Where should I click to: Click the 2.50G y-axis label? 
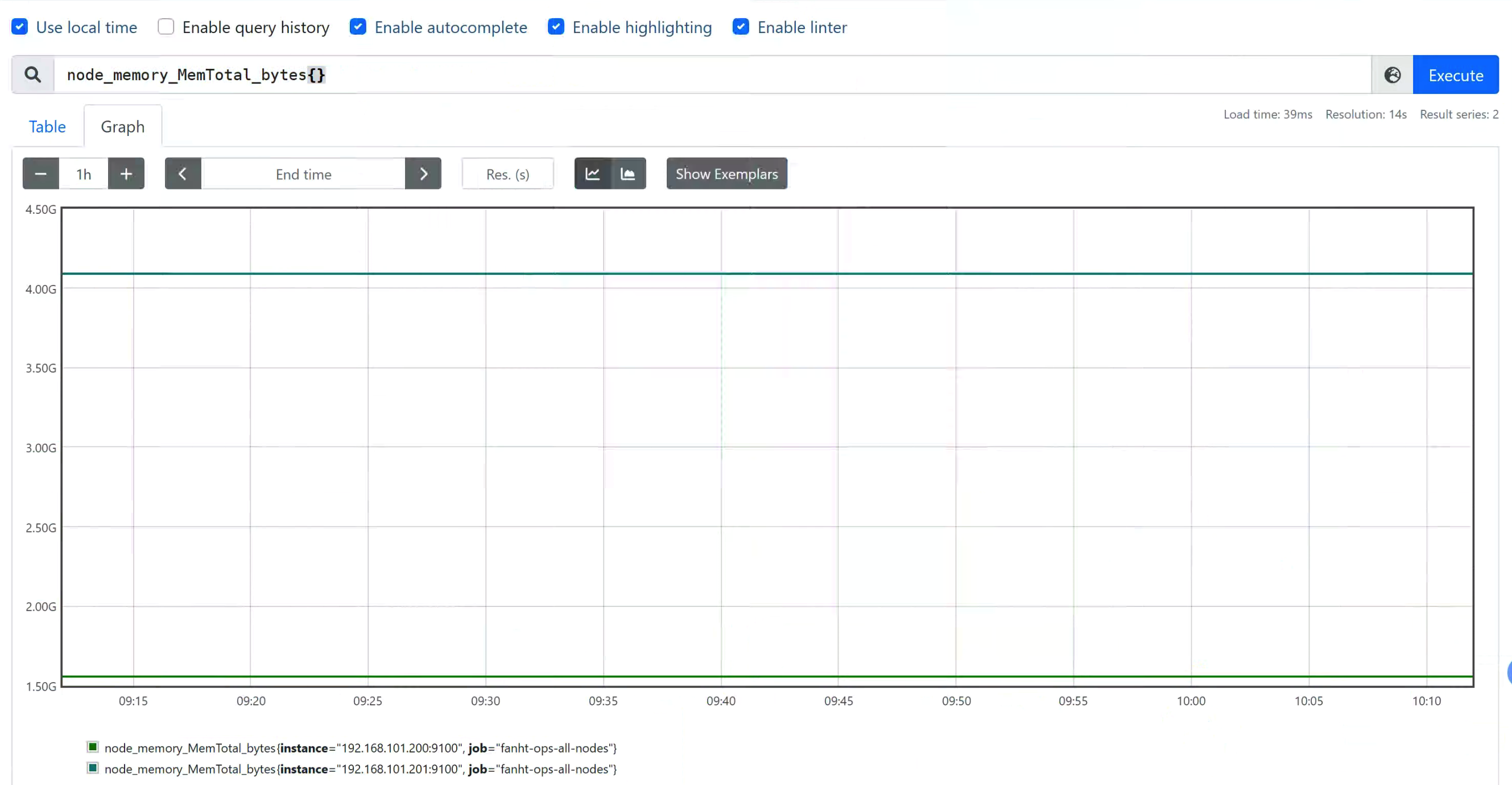(41, 528)
